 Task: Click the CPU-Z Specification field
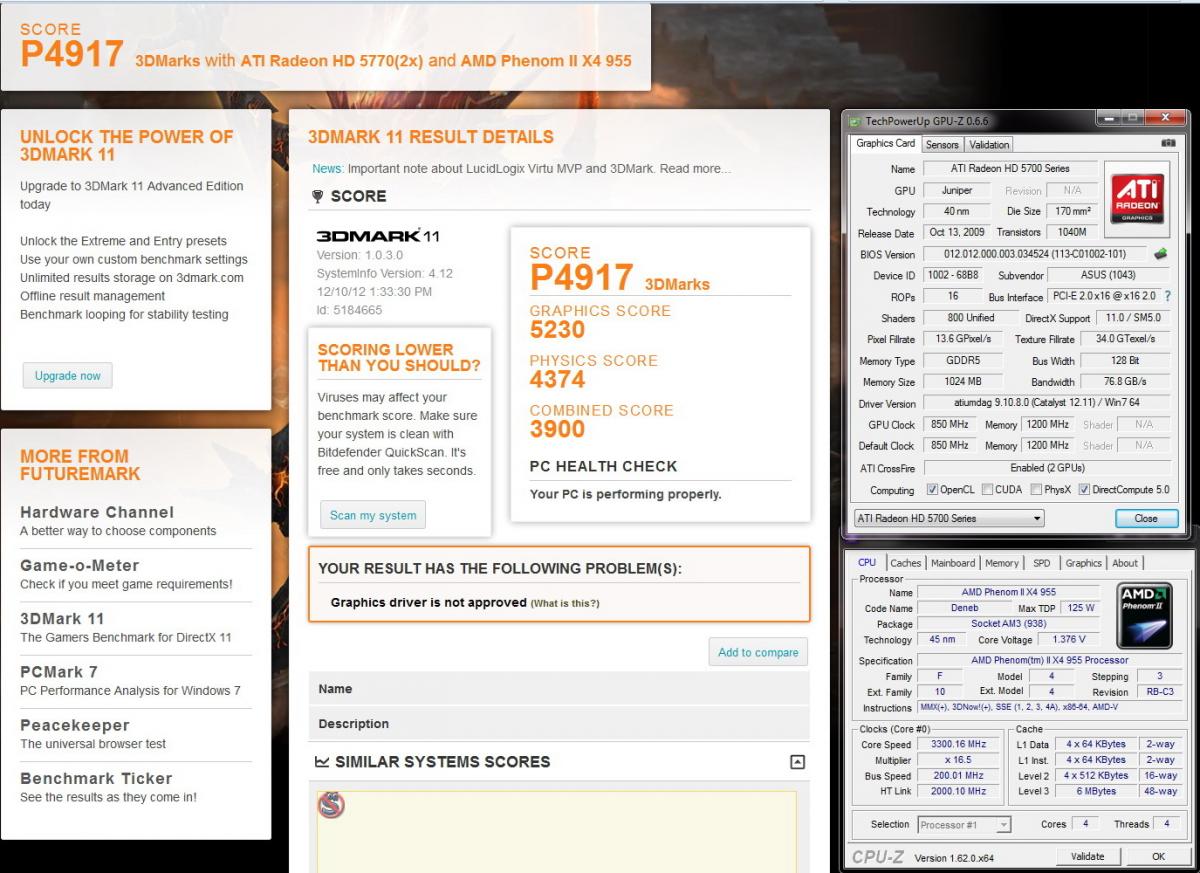tap(1049, 660)
